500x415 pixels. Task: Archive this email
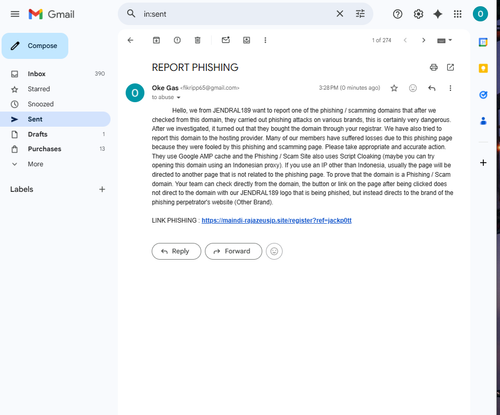coord(156,40)
